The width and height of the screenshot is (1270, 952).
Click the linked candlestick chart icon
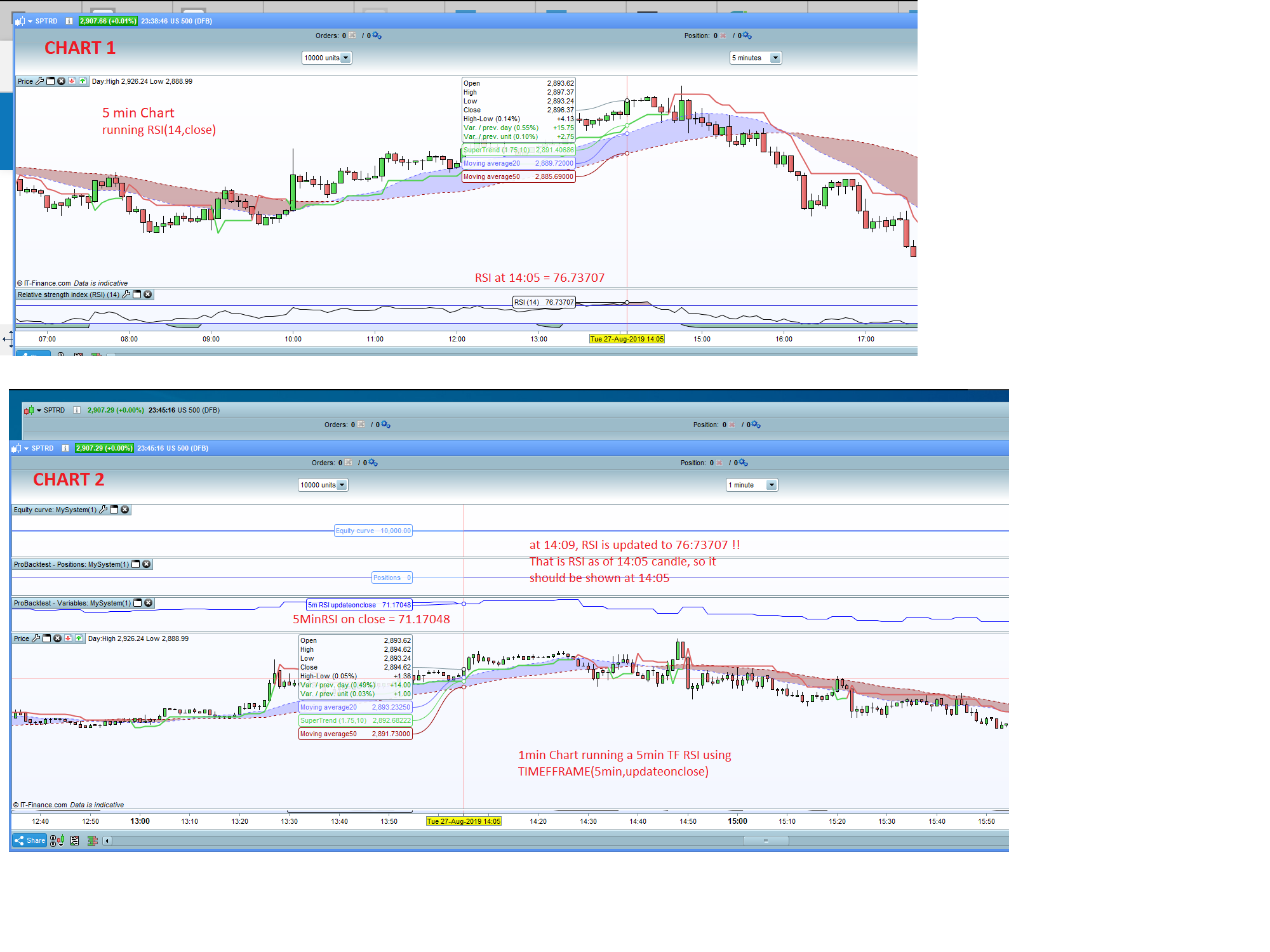click(57, 841)
